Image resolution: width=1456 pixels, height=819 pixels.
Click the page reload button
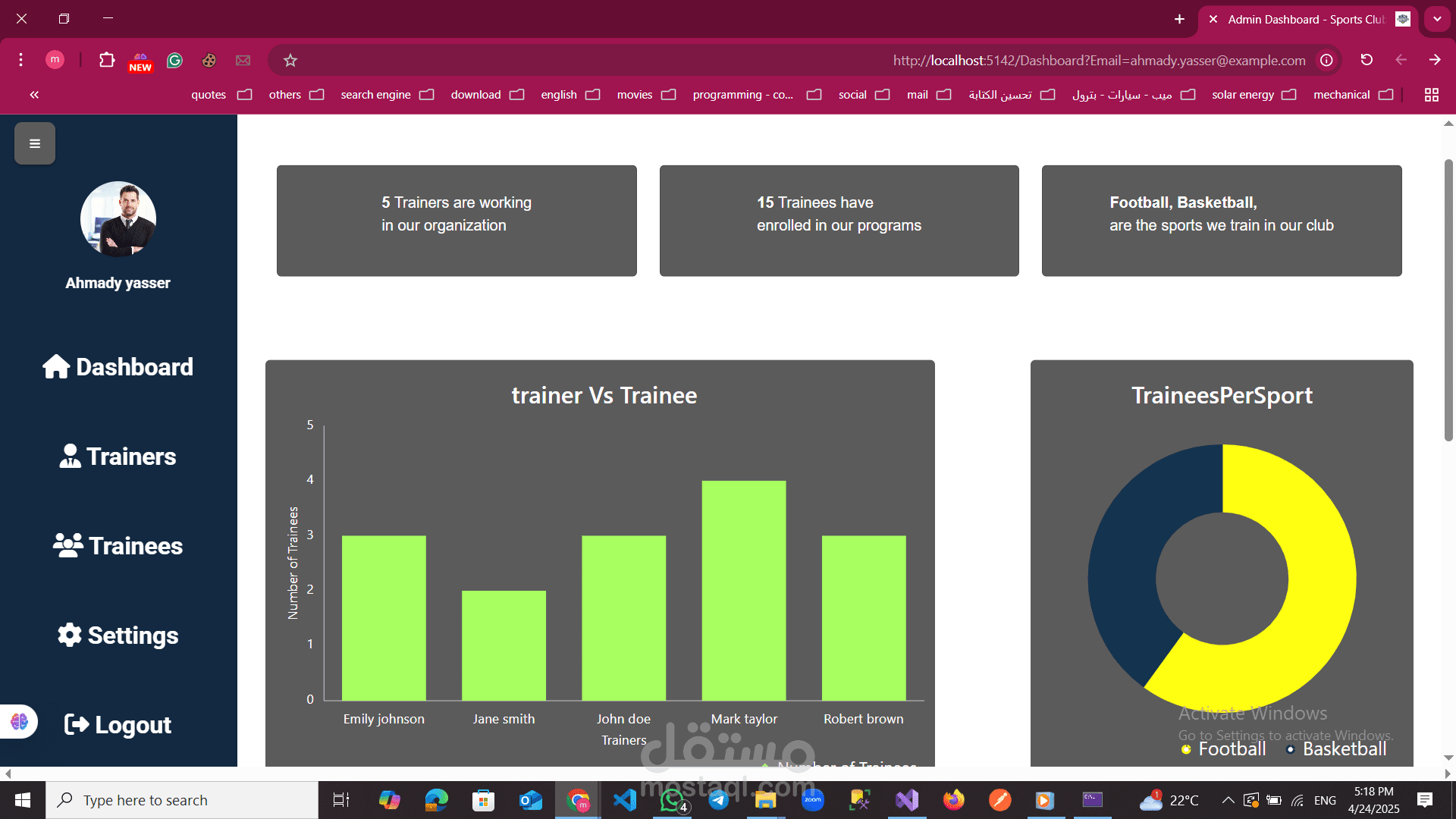pyautogui.click(x=1367, y=60)
